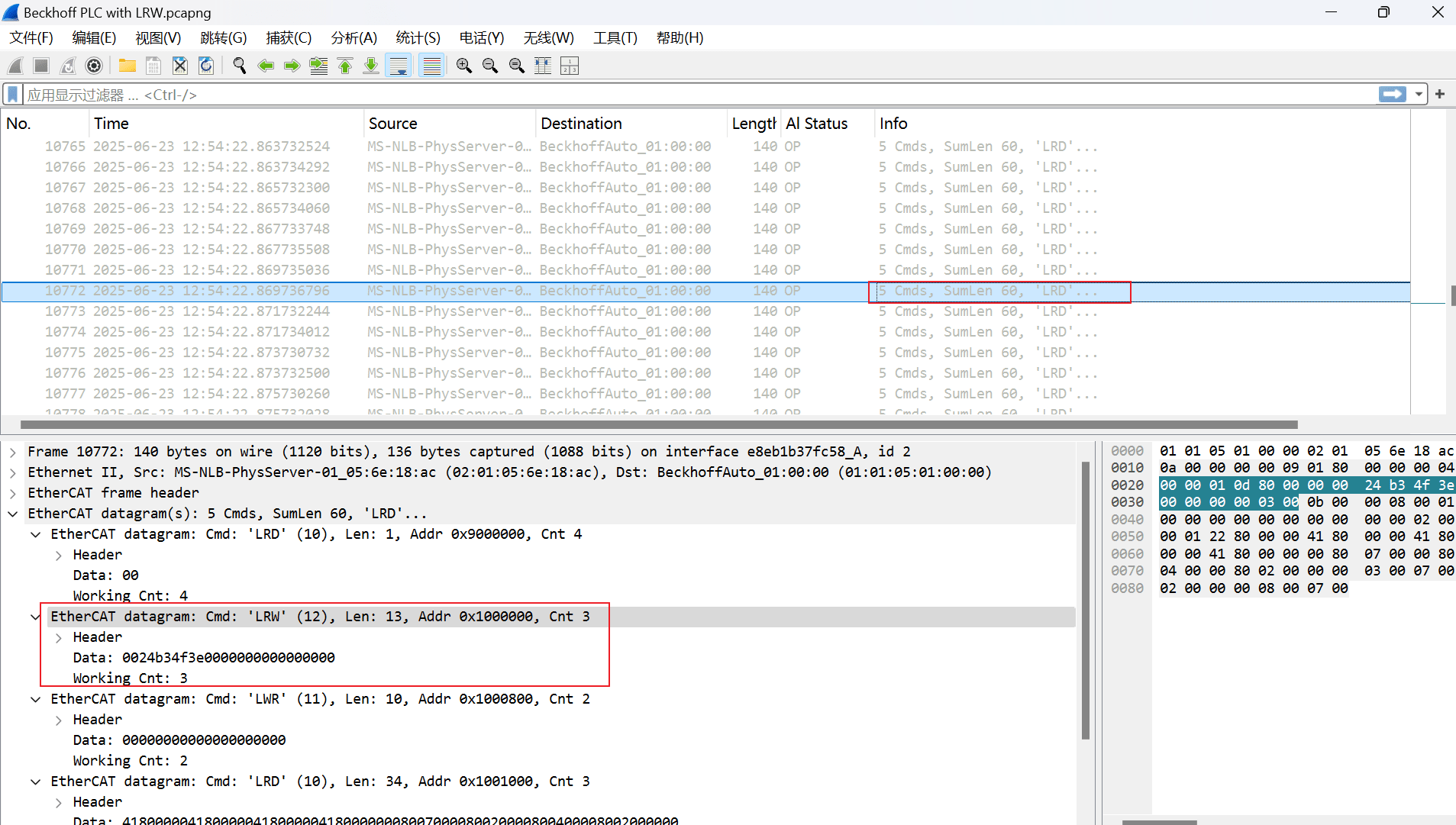The image size is (1456, 825).
Task: Open the 分析(A) menu
Action: point(354,38)
